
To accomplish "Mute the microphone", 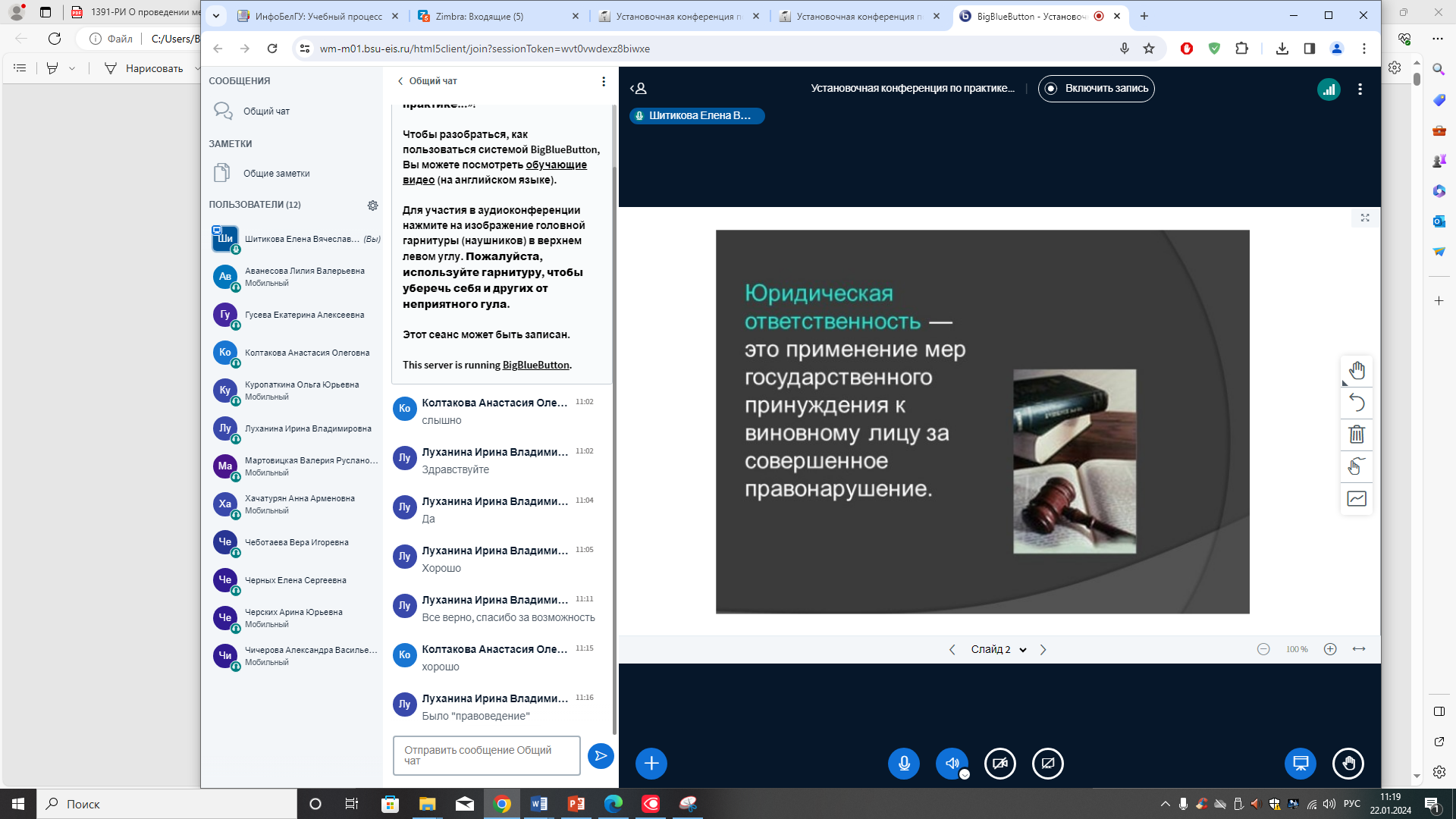I will coord(904,763).
